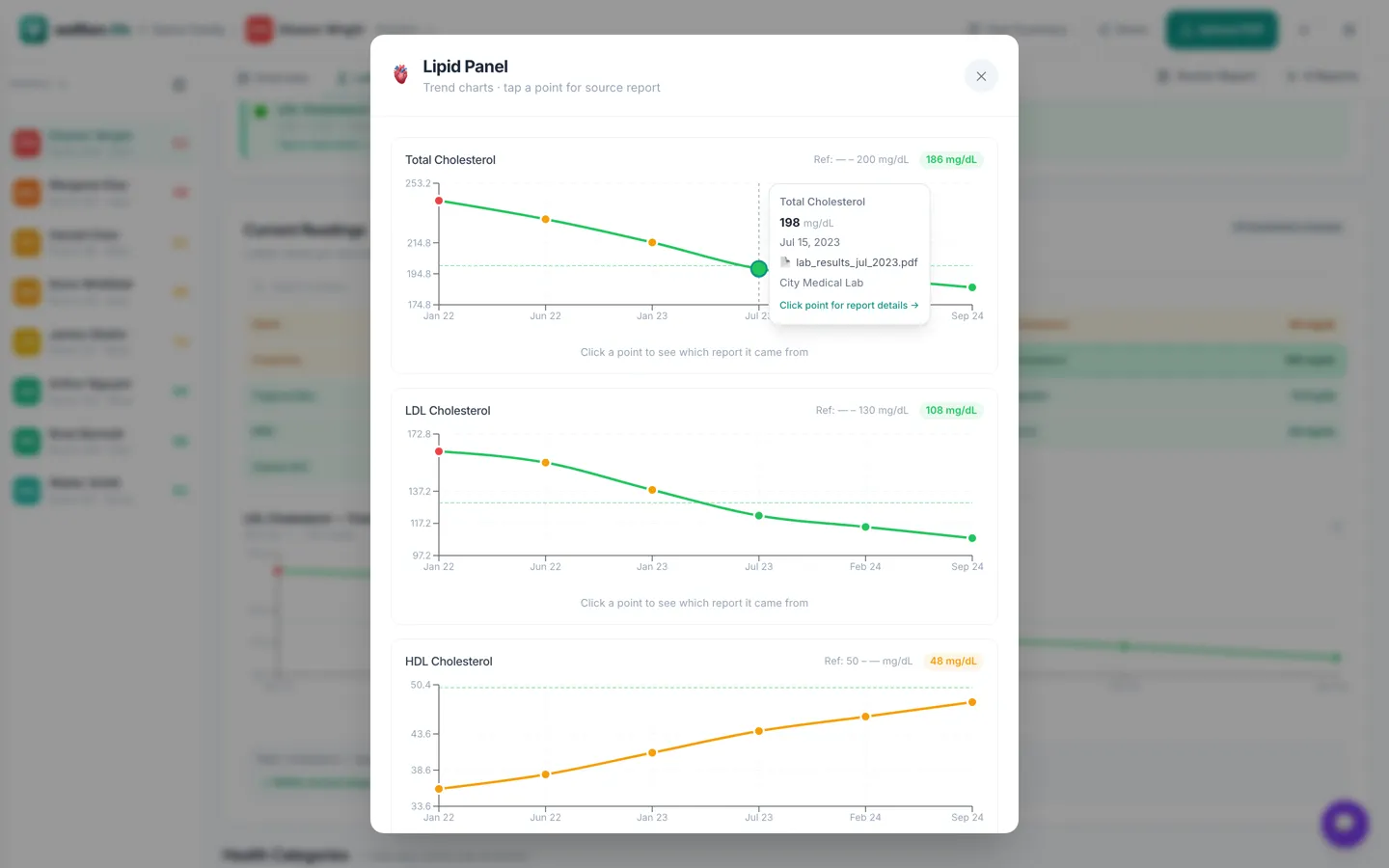The image size is (1389, 868).
Task: Click the 'LDL Cholesterol' chart title
Action: [448, 411]
